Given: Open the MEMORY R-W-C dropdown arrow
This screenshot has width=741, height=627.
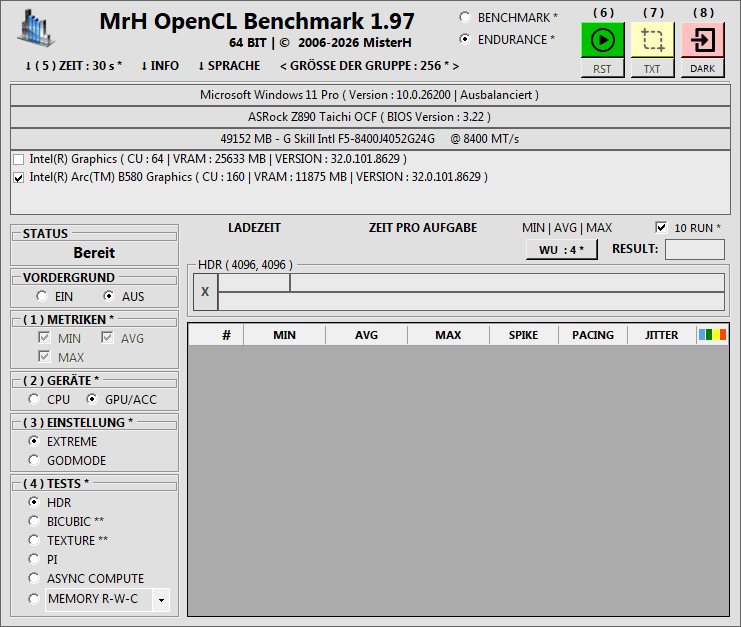Looking at the screenshot, I should tap(161, 600).
